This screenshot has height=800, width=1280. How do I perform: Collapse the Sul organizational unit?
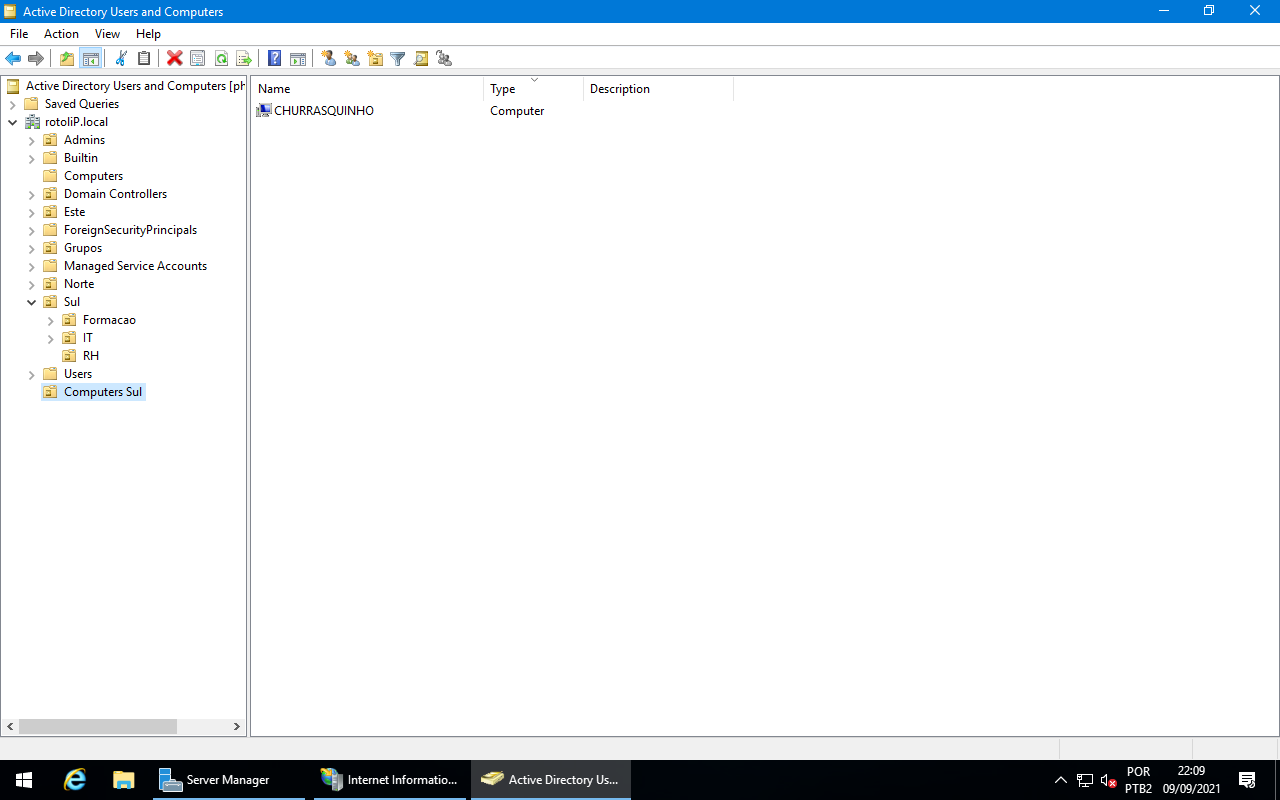tap(32, 302)
